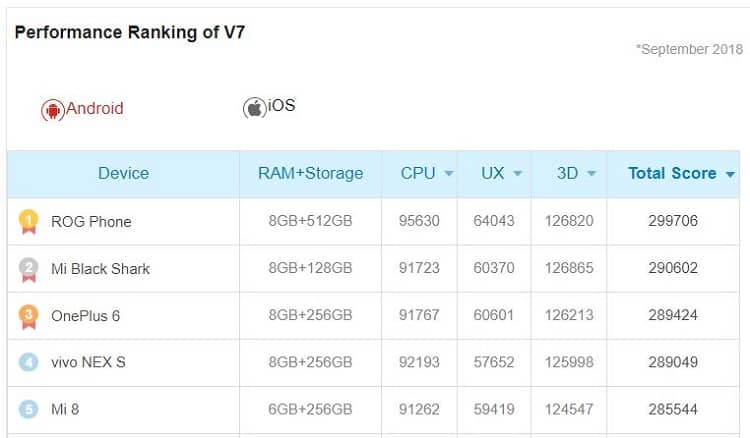
Task: Open the OnePlus 6 device entry
Action: point(86,316)
